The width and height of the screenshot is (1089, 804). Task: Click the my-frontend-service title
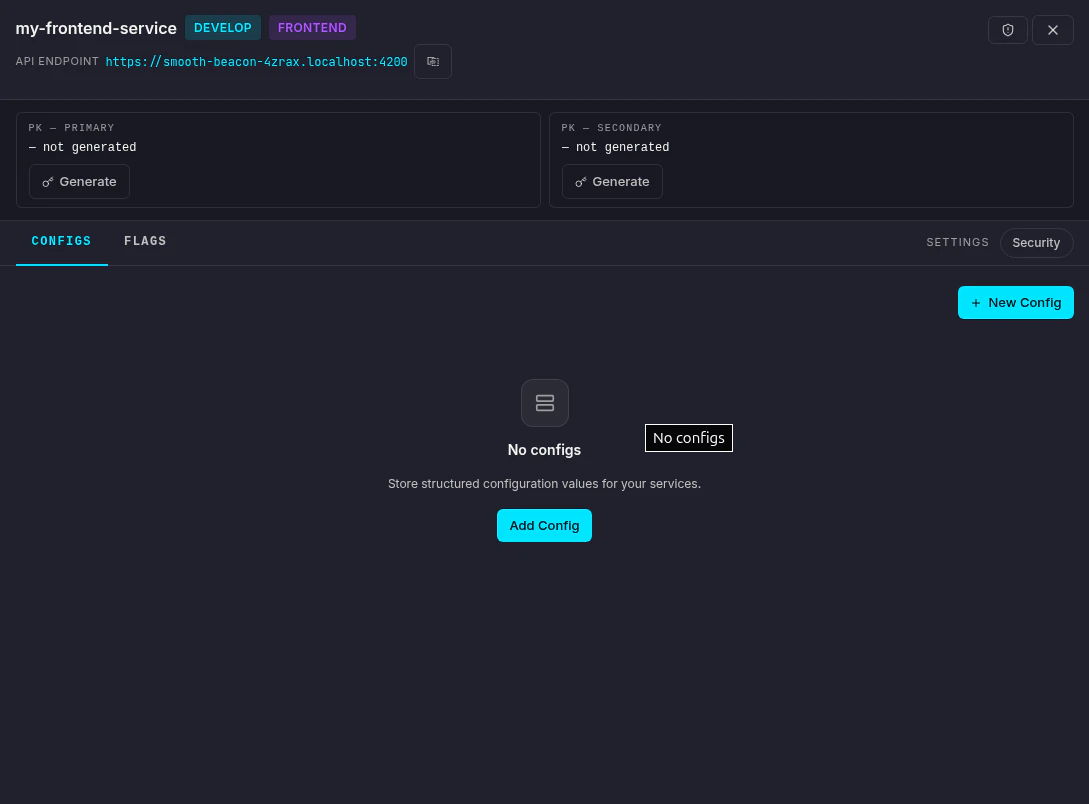pyautogui.click(x=96, y=28)
